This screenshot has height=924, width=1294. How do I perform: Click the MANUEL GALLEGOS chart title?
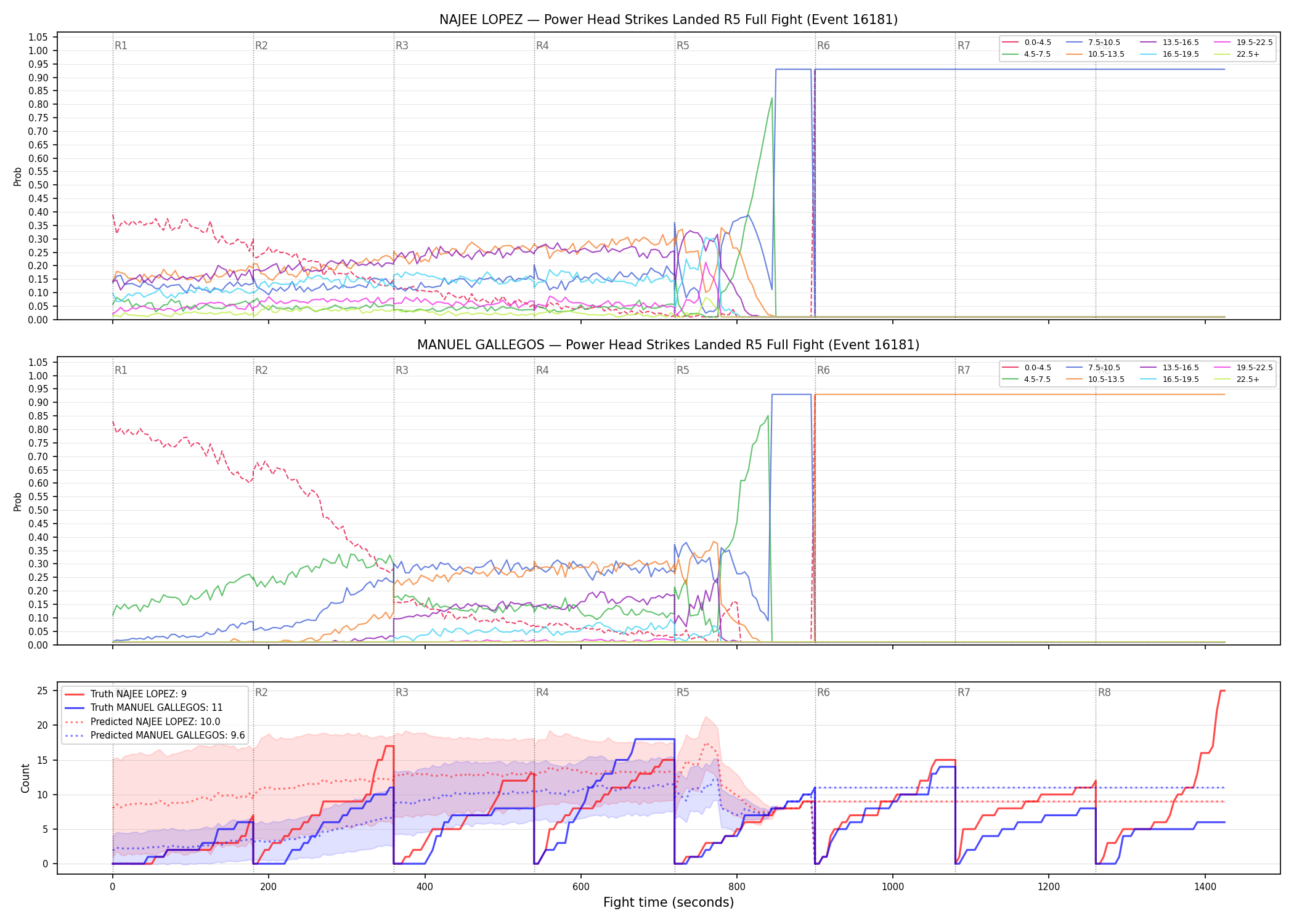(x=669, y=345)
